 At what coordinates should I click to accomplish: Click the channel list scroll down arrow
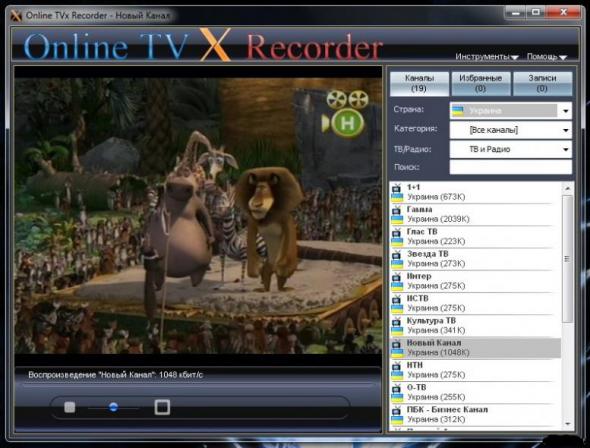[567, 424]
